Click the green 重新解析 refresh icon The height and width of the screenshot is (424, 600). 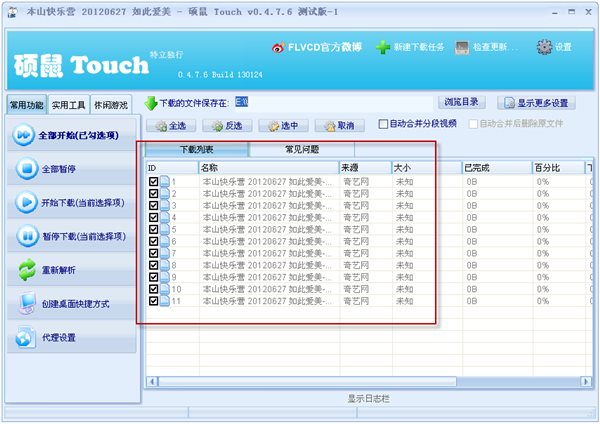27,270
